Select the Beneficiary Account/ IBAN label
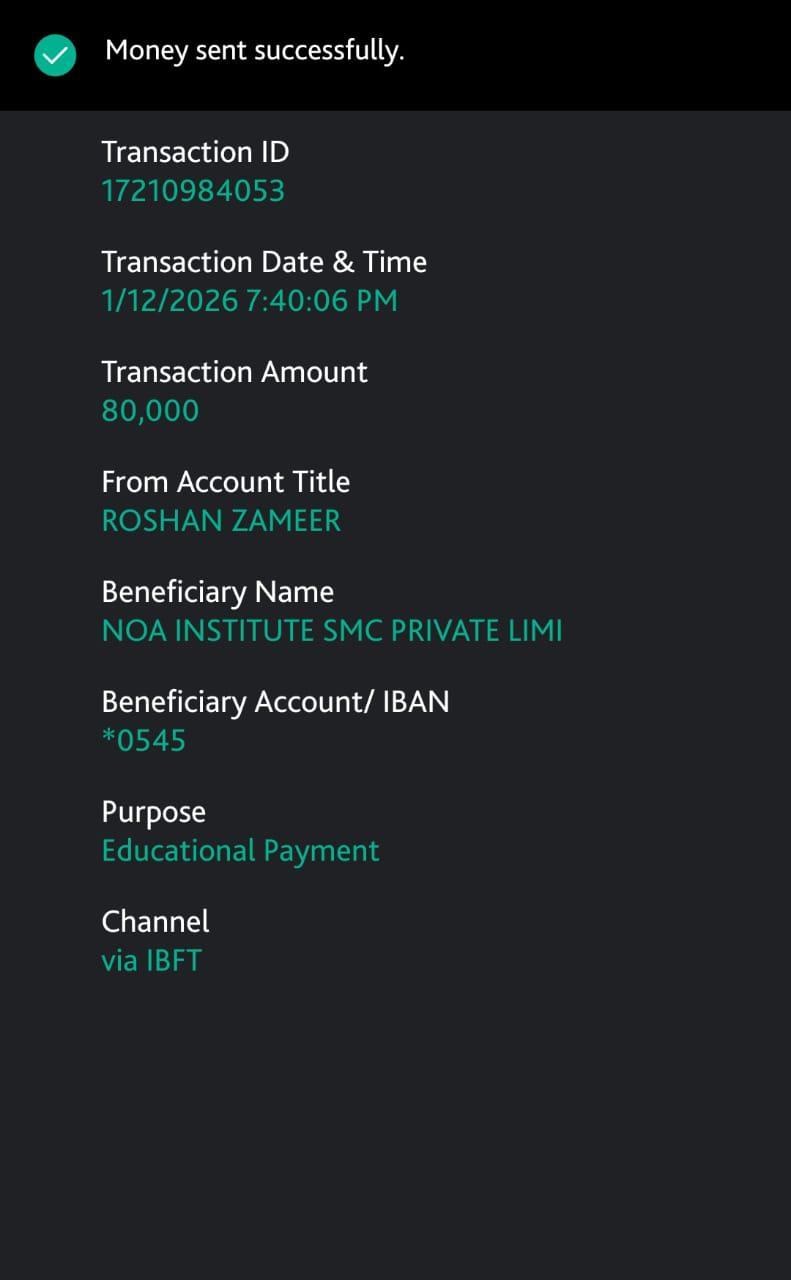 coord(275,702)
